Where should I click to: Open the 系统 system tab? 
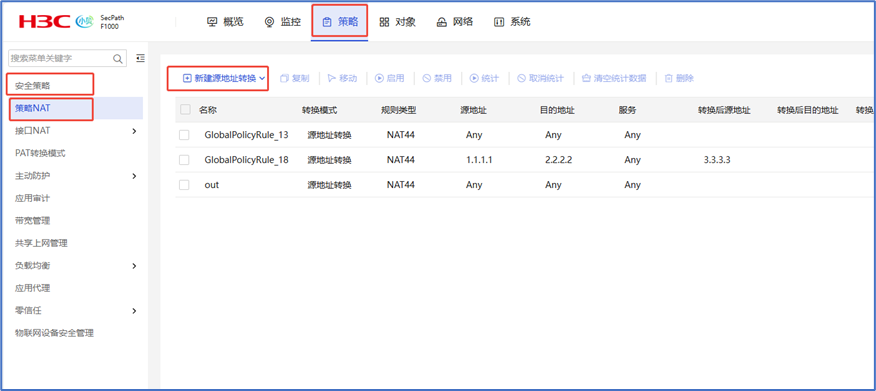(512, 22)
